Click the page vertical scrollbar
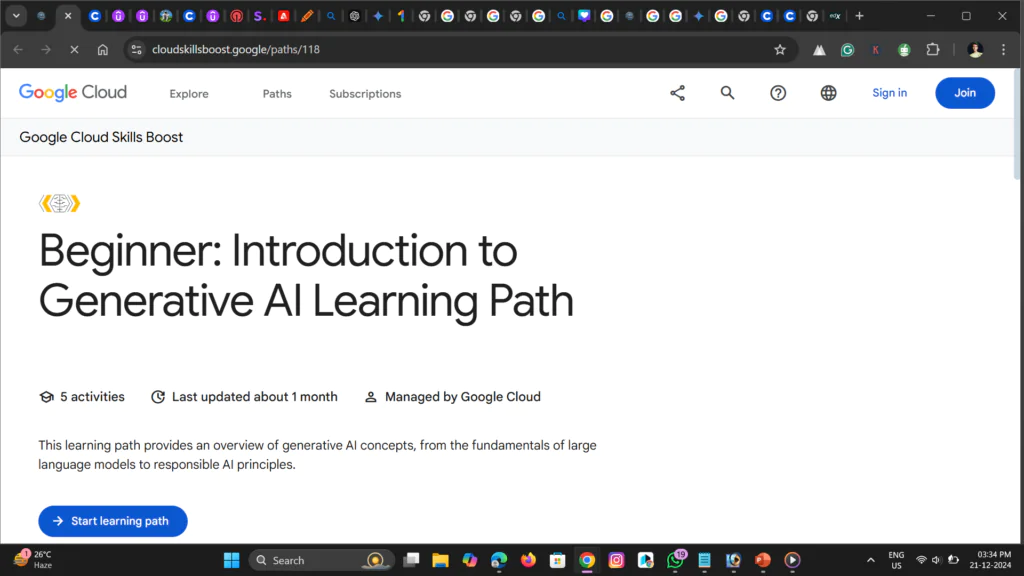1024x576 pixels. pos(1016,124)
